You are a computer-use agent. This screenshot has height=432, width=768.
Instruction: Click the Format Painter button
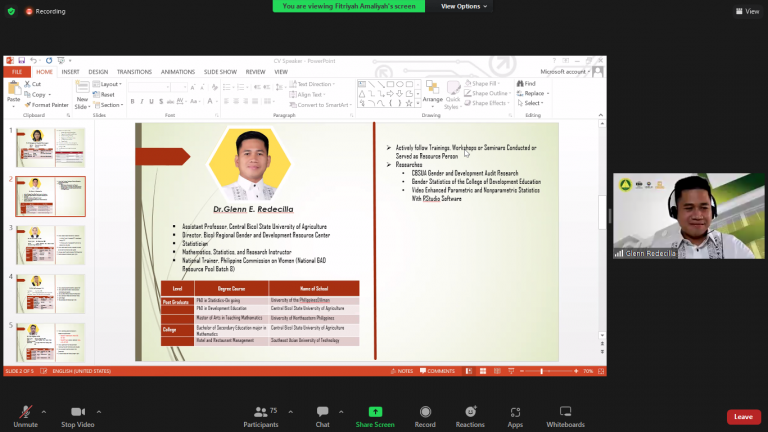[47, 104]
